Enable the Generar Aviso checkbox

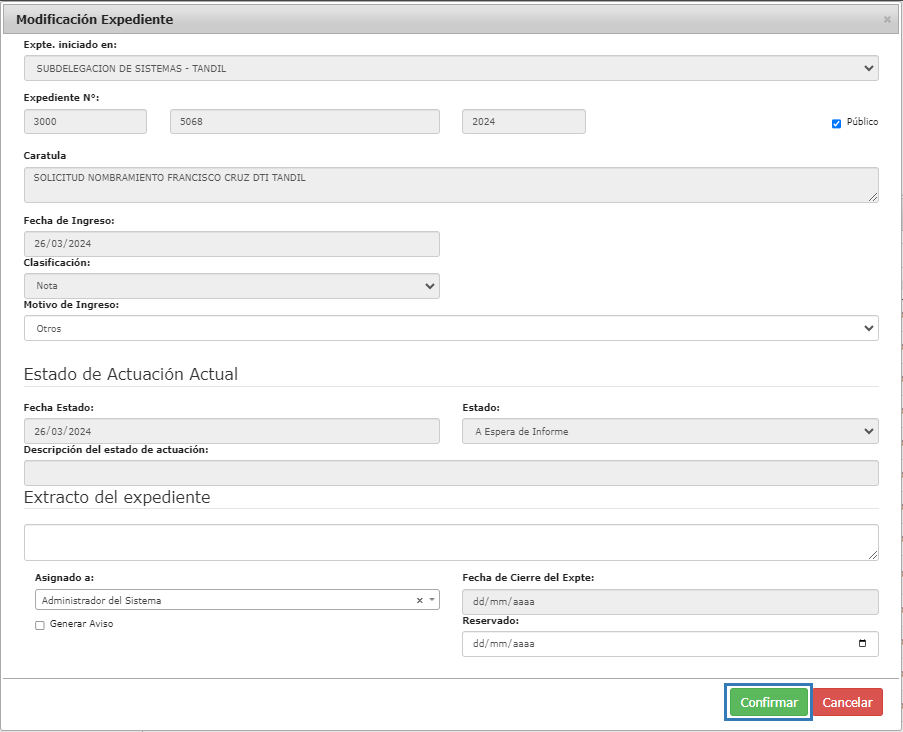point(40,625)
